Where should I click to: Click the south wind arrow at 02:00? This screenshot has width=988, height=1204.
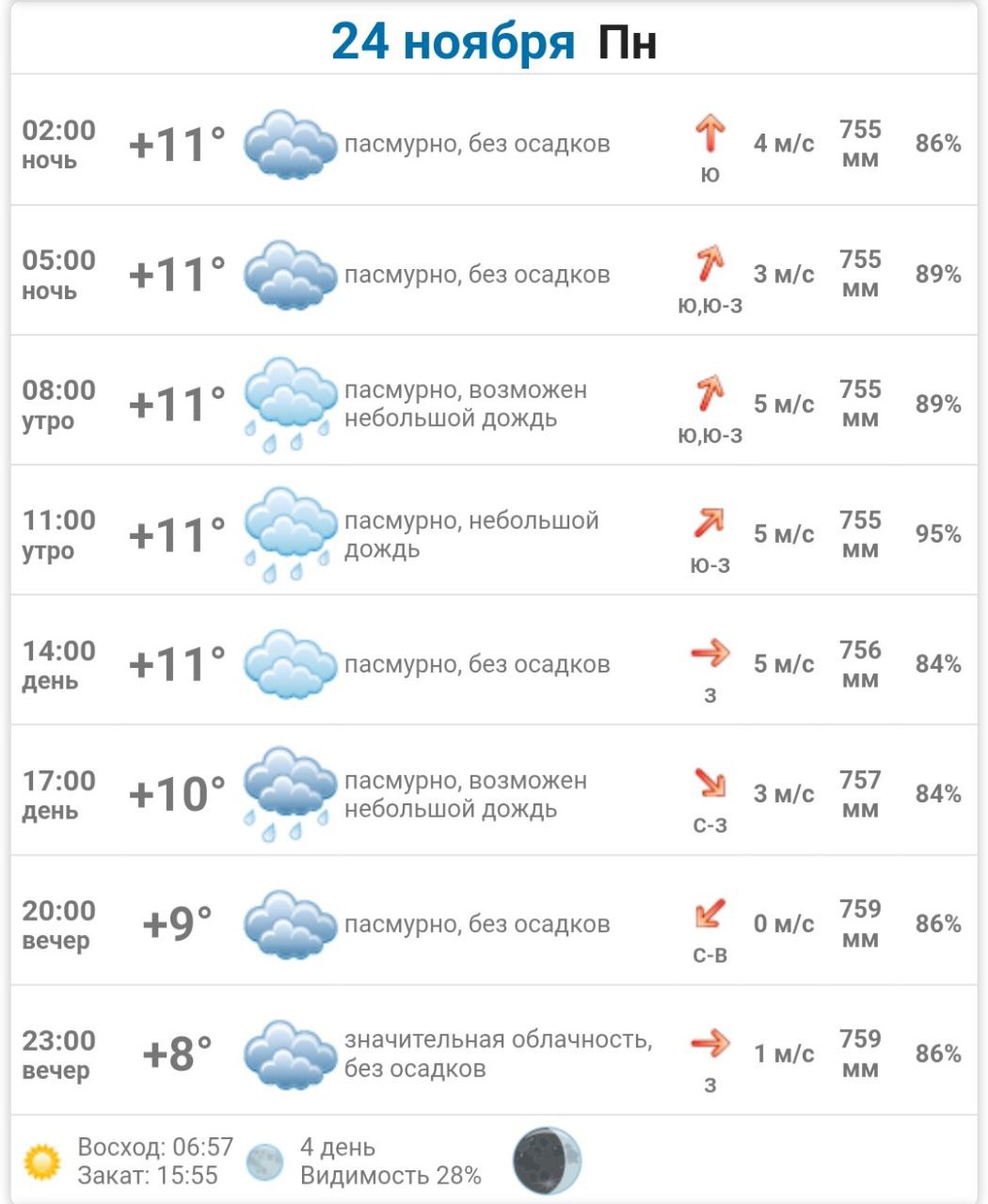(710, 134)
